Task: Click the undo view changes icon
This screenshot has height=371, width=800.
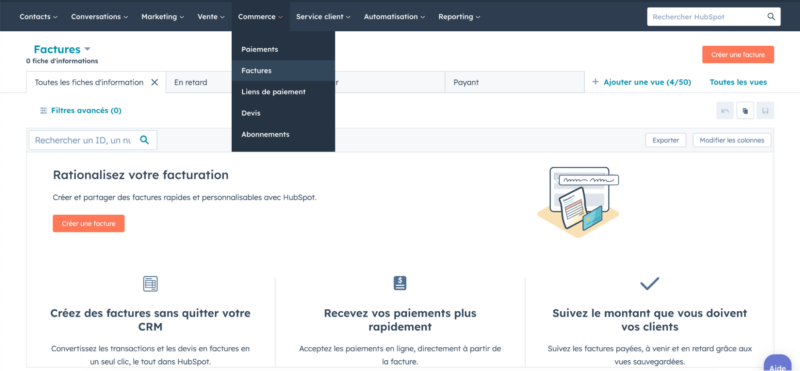Action: (725, 111)
